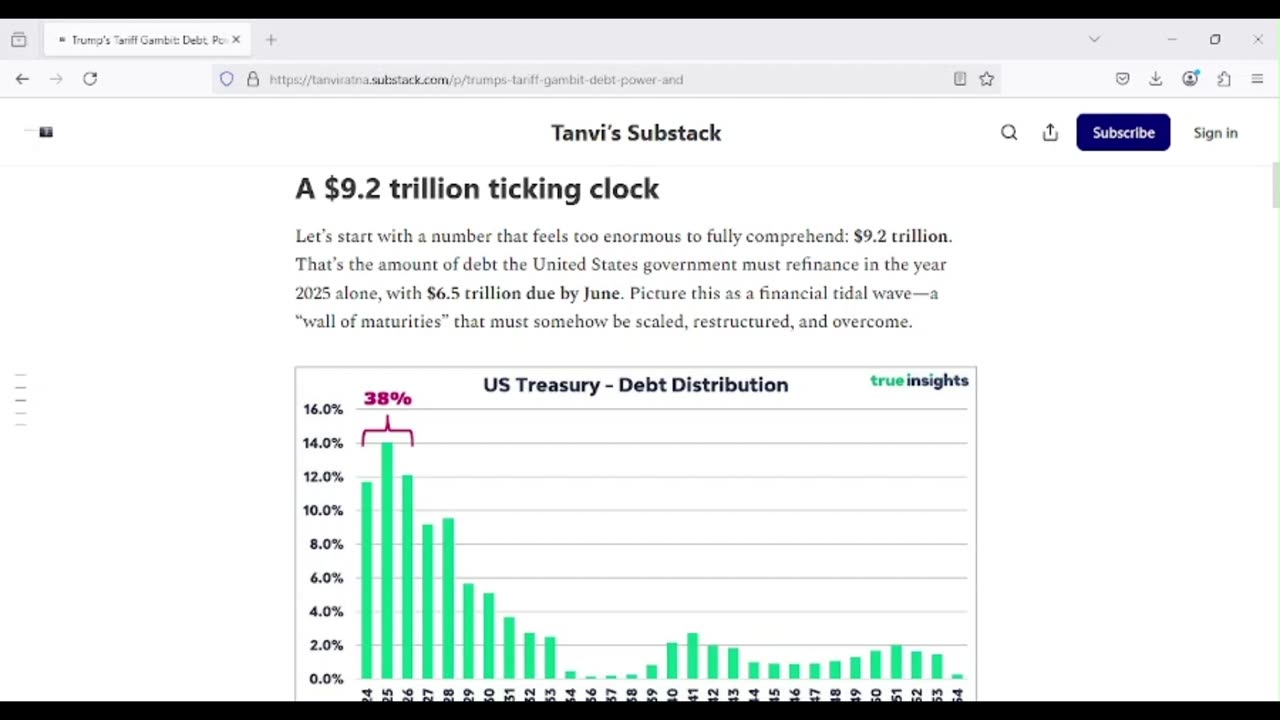The image size is (1280, 720).
Task: Open the Firefox hamburger application menu
Action: (1258, 79)
